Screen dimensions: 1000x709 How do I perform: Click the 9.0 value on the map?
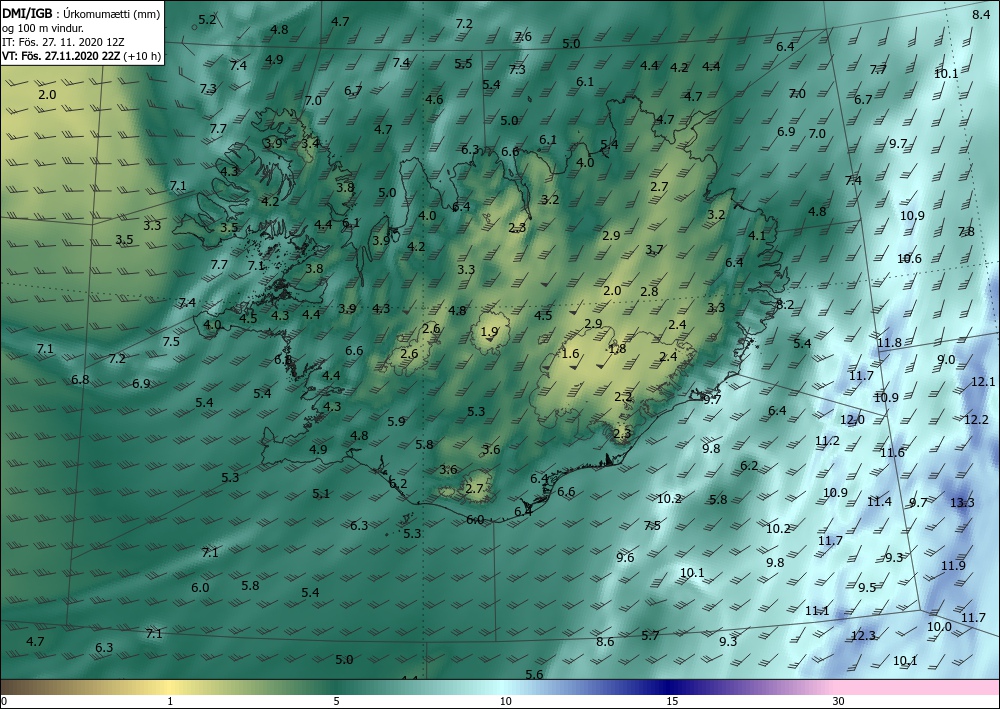(946, 360)
